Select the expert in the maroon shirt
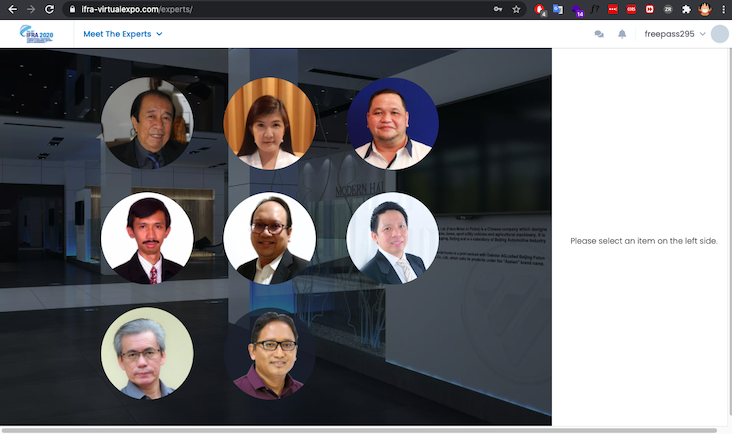Viewport: 732px width, 434px height. [270, 353]
